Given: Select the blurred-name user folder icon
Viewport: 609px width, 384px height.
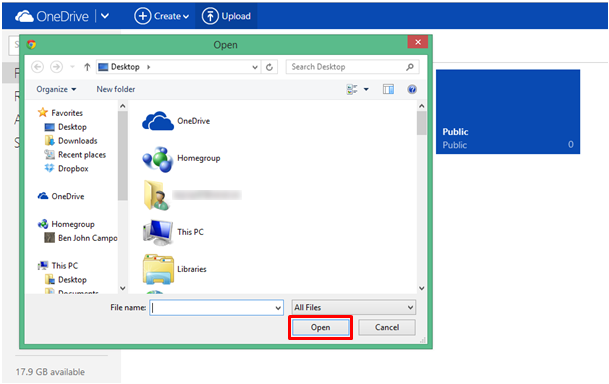Looking at the screenshot, I should [x=157, y=195].
